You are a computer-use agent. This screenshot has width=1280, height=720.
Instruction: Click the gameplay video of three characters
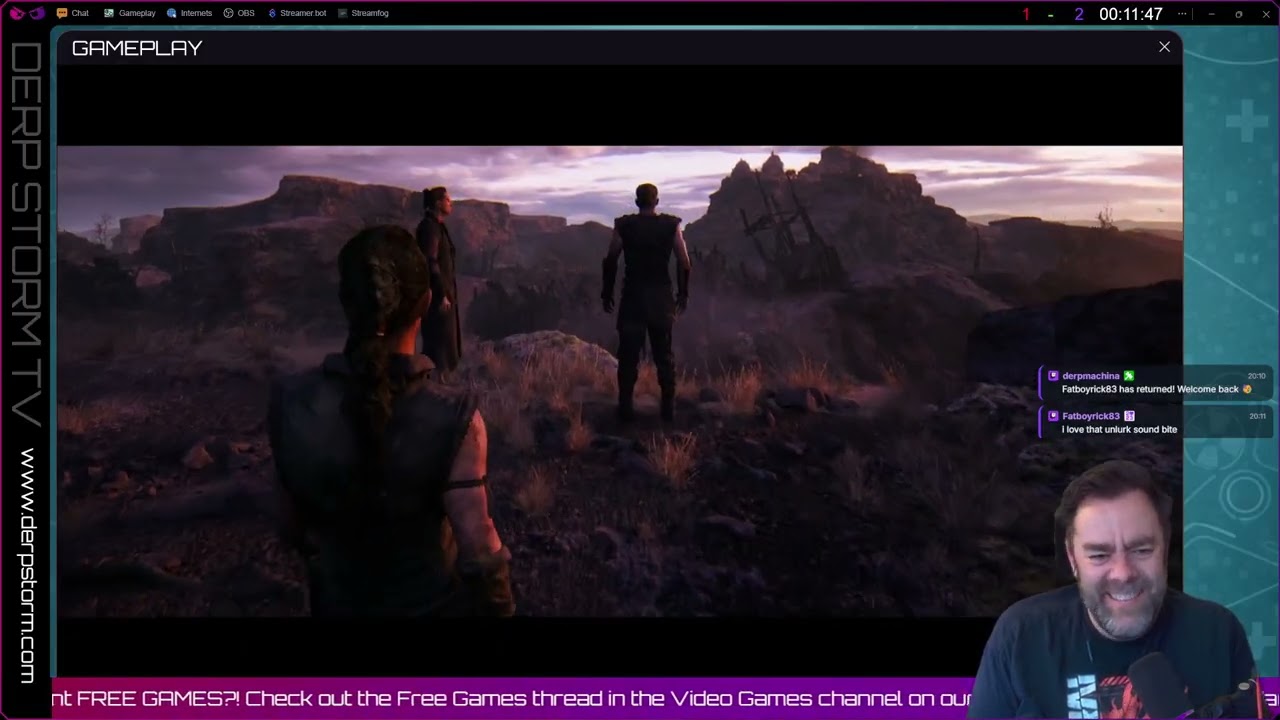619,381
